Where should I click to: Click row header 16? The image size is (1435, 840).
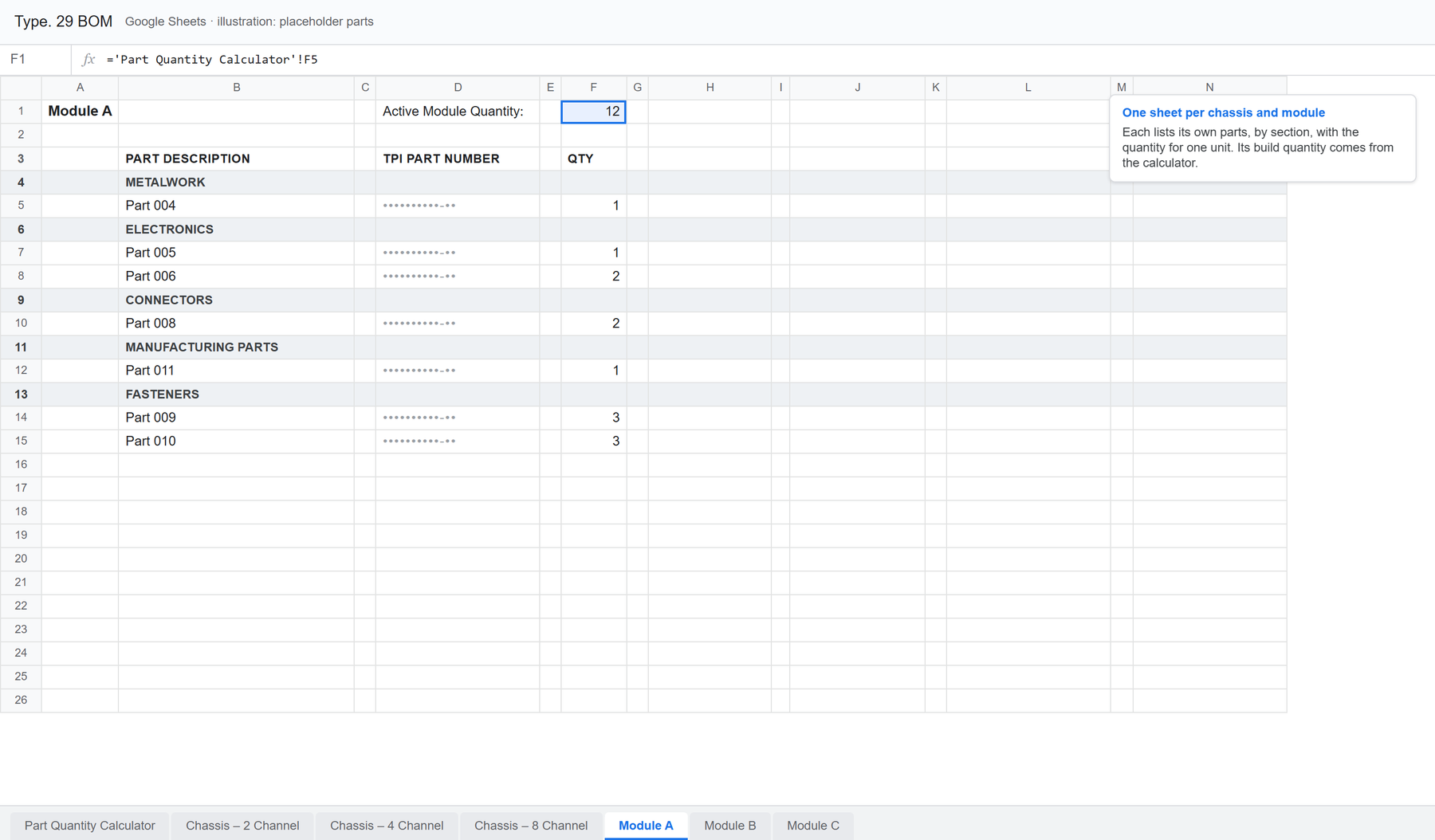point(21,465)
